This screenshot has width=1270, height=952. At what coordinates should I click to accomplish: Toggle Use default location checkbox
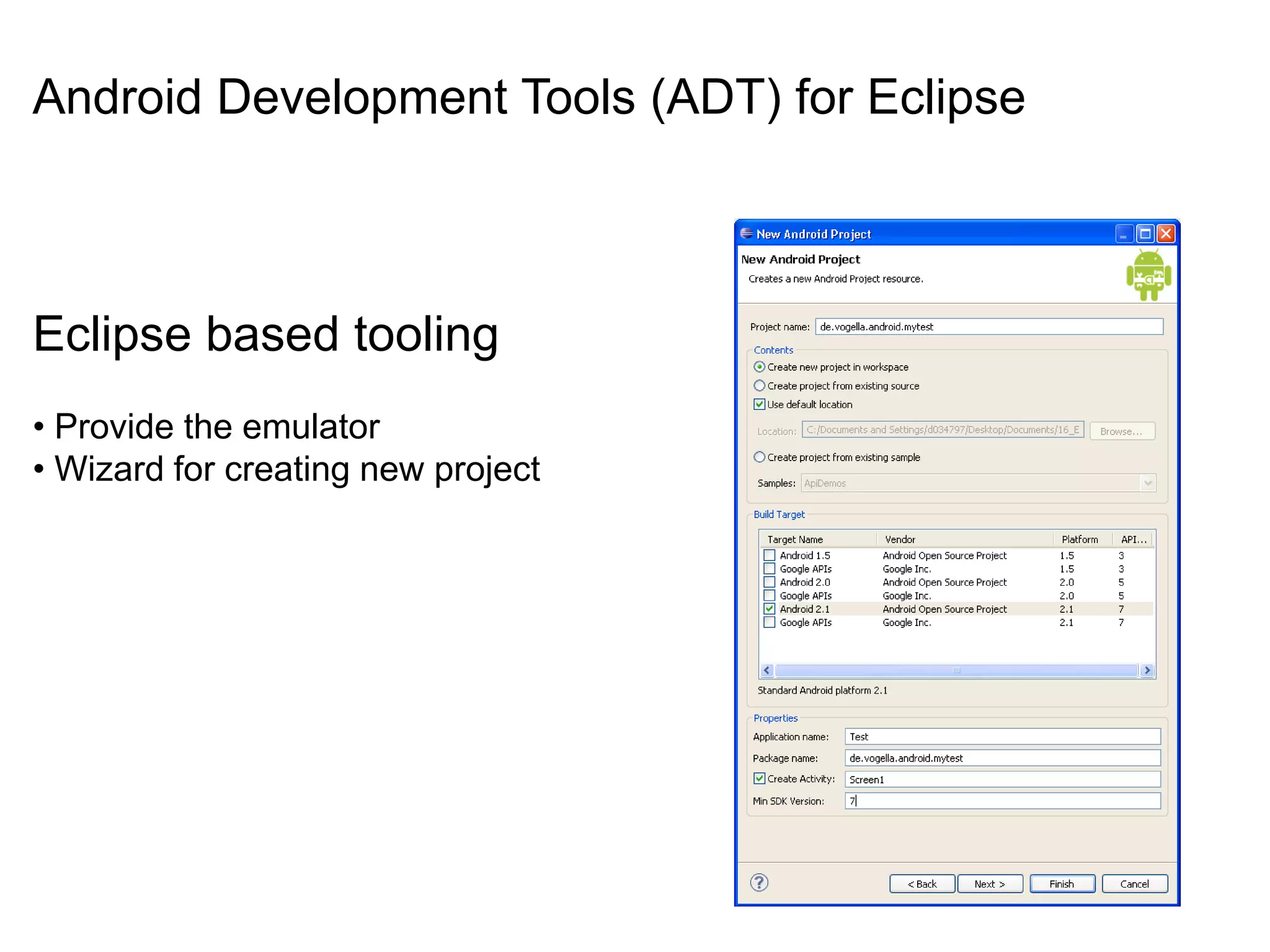759,404
